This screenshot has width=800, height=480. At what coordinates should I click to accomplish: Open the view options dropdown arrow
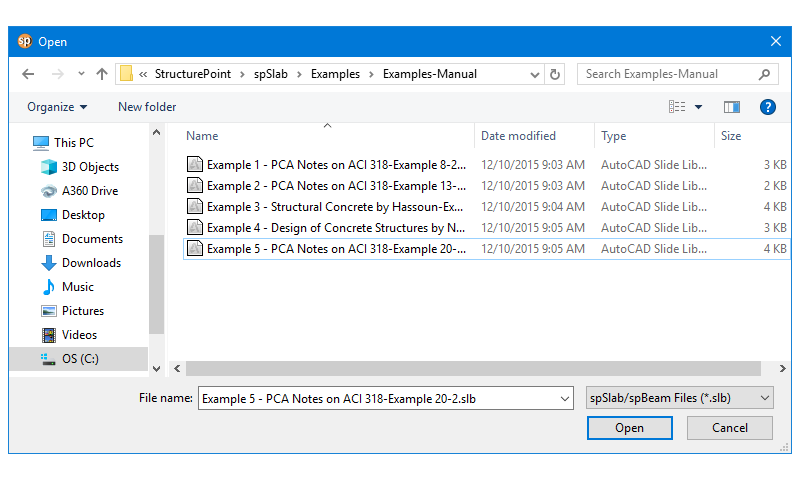click(698, 107)
